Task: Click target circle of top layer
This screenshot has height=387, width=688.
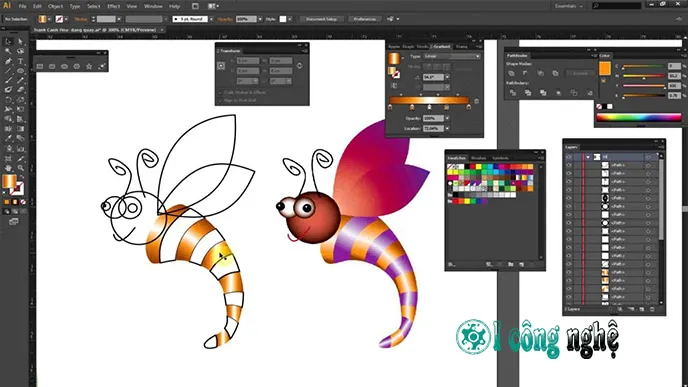Action: point(648,157)
